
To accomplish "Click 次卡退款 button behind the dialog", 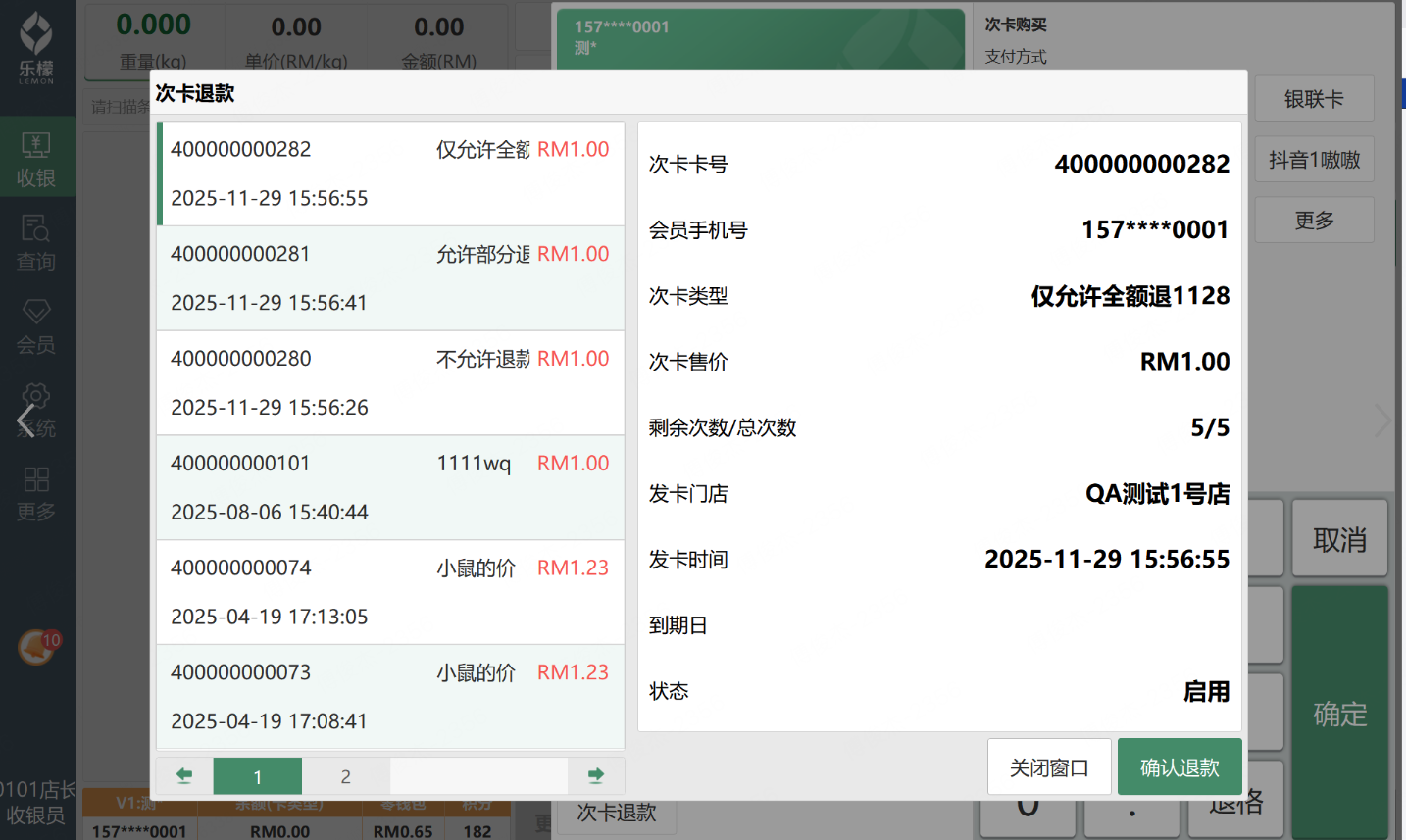I will click(x=617, y=813).
